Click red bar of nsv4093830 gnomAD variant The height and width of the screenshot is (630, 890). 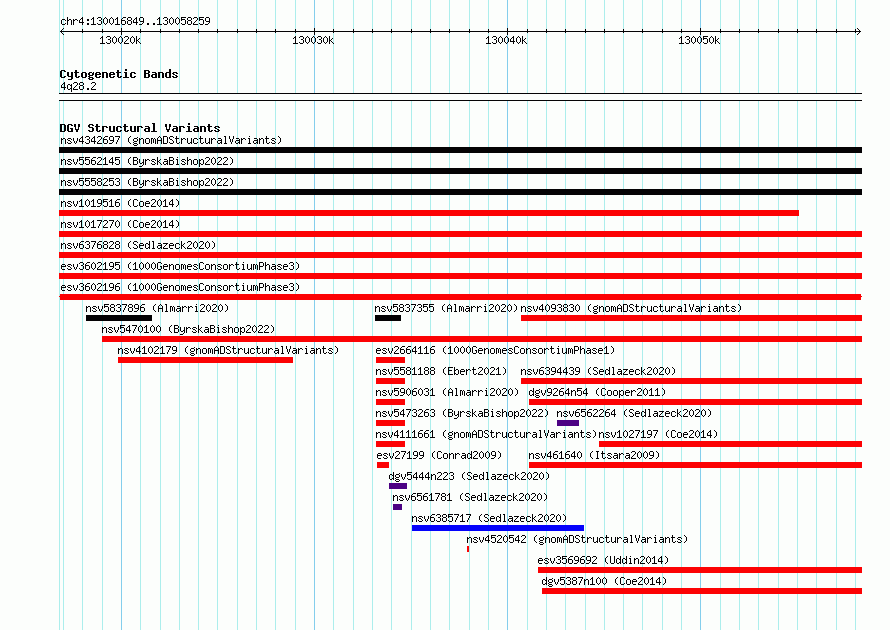[x=691, y=318]
